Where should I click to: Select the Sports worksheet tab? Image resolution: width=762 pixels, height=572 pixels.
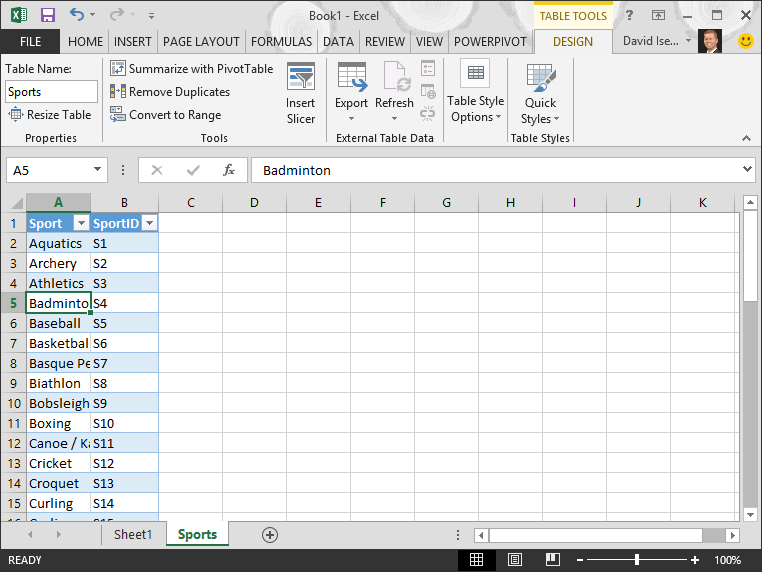[x=197, y=534]
